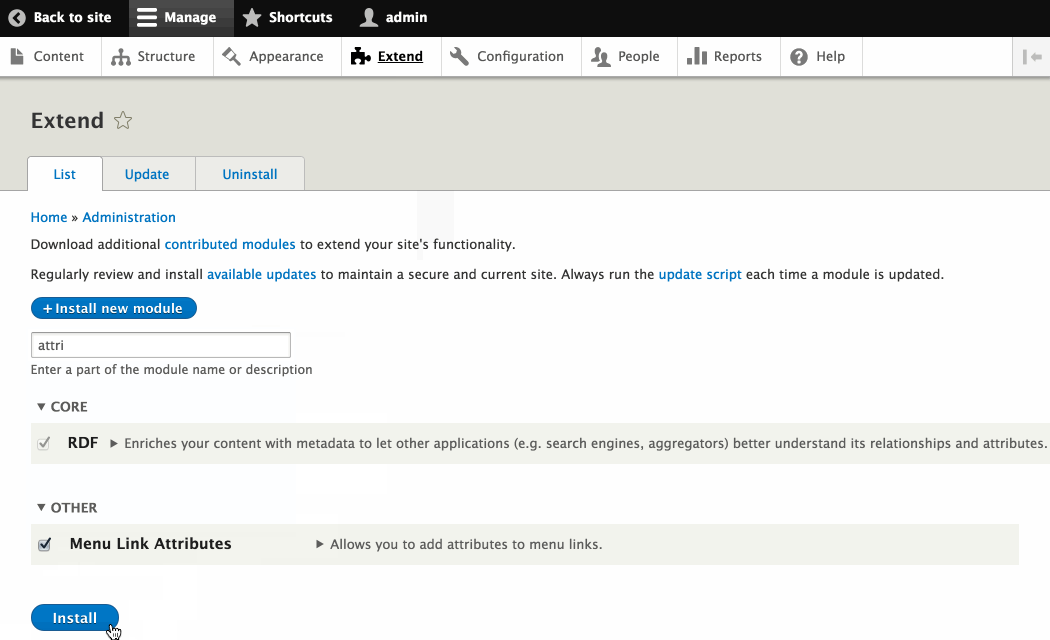Open the Configuration menu label
The image size is (1050, 640).
click(x=520, y=57)
